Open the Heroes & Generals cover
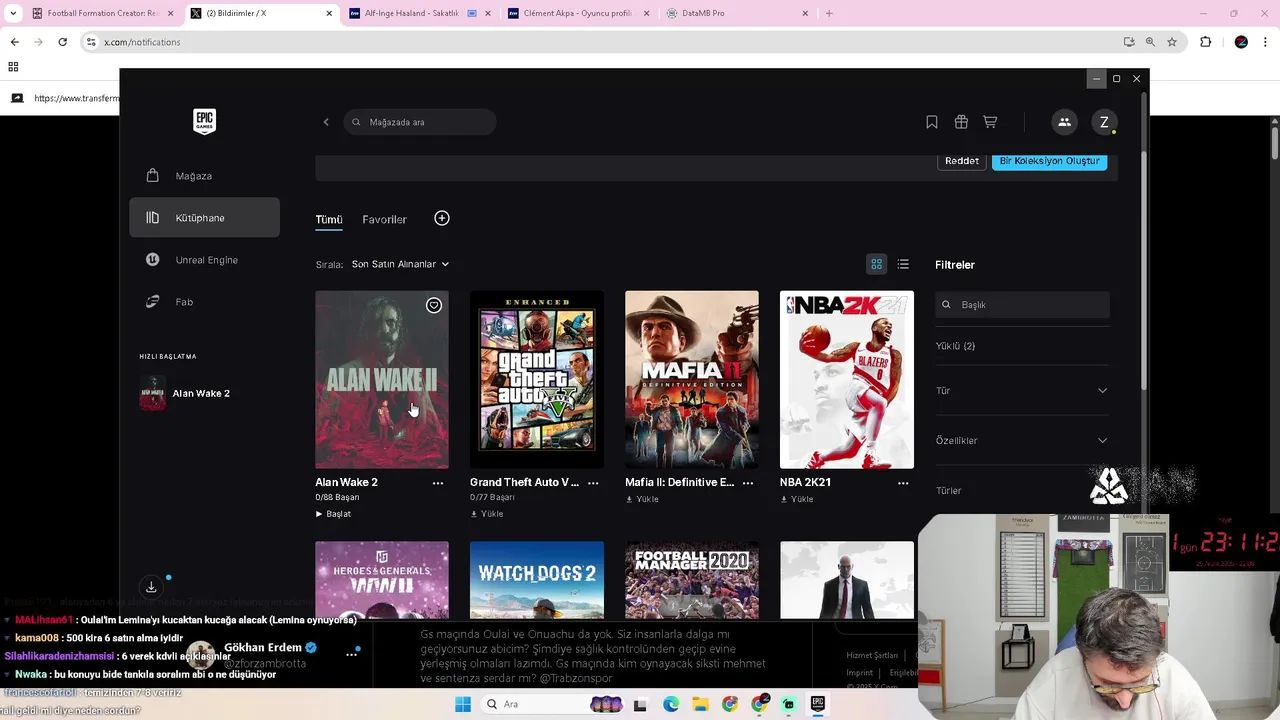 coord(382,580)
